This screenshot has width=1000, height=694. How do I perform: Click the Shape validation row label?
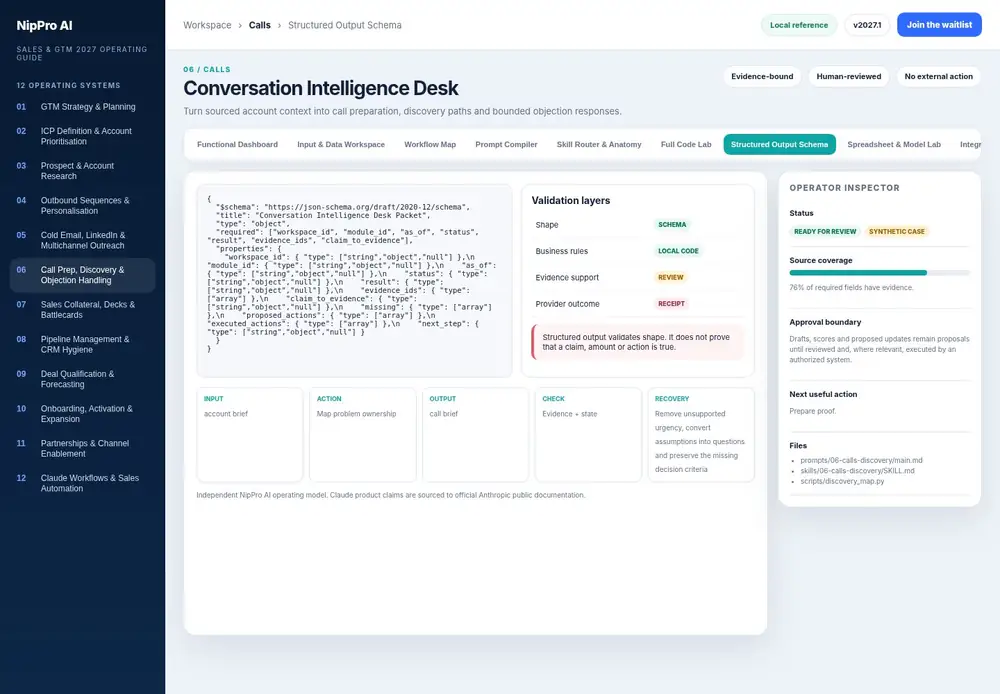click(x=547, y=225)
